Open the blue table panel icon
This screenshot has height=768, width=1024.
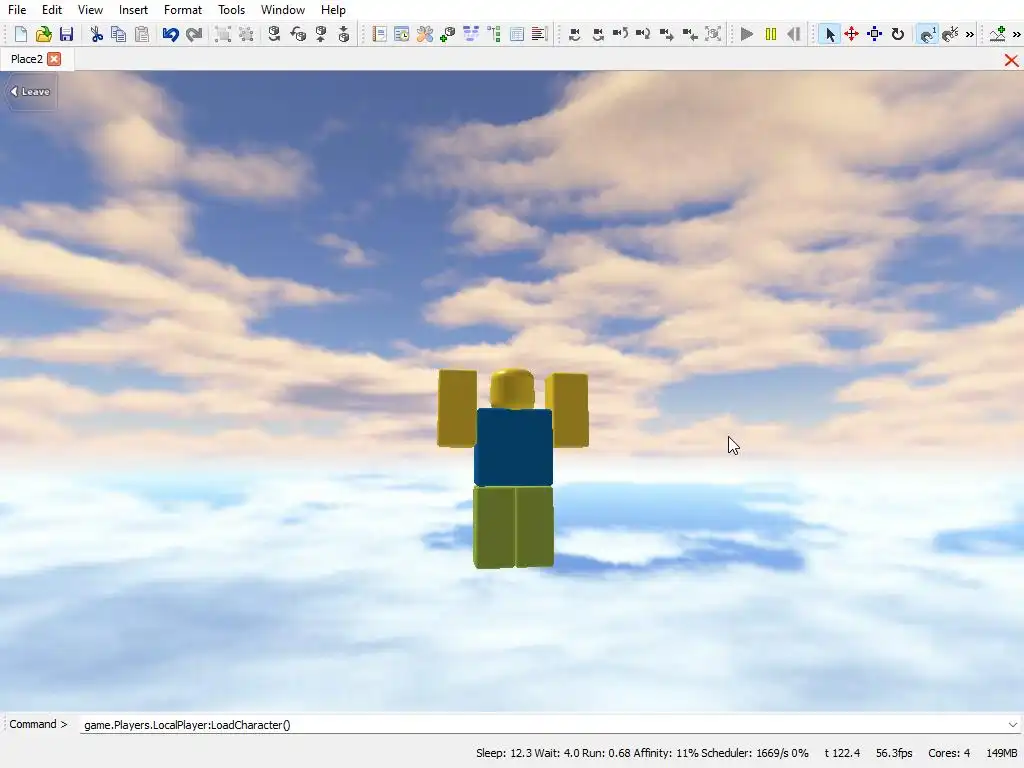(x=517, y=35)
